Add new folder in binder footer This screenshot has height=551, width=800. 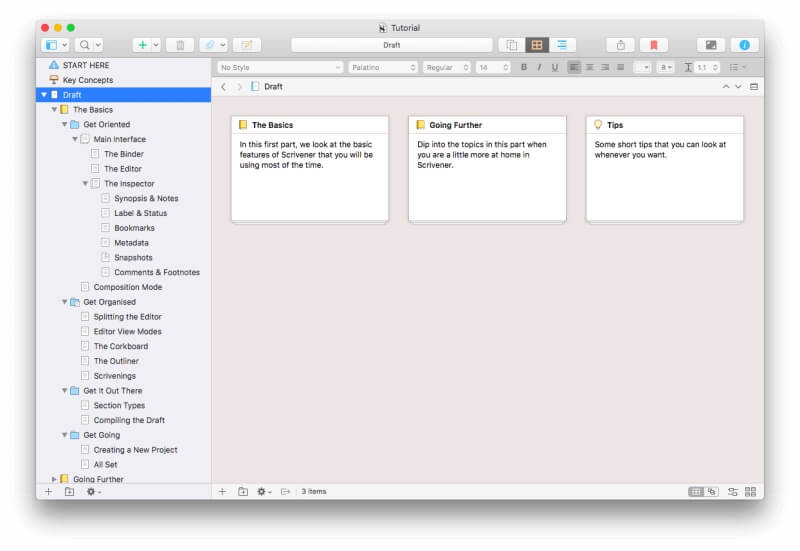(69, 492)
